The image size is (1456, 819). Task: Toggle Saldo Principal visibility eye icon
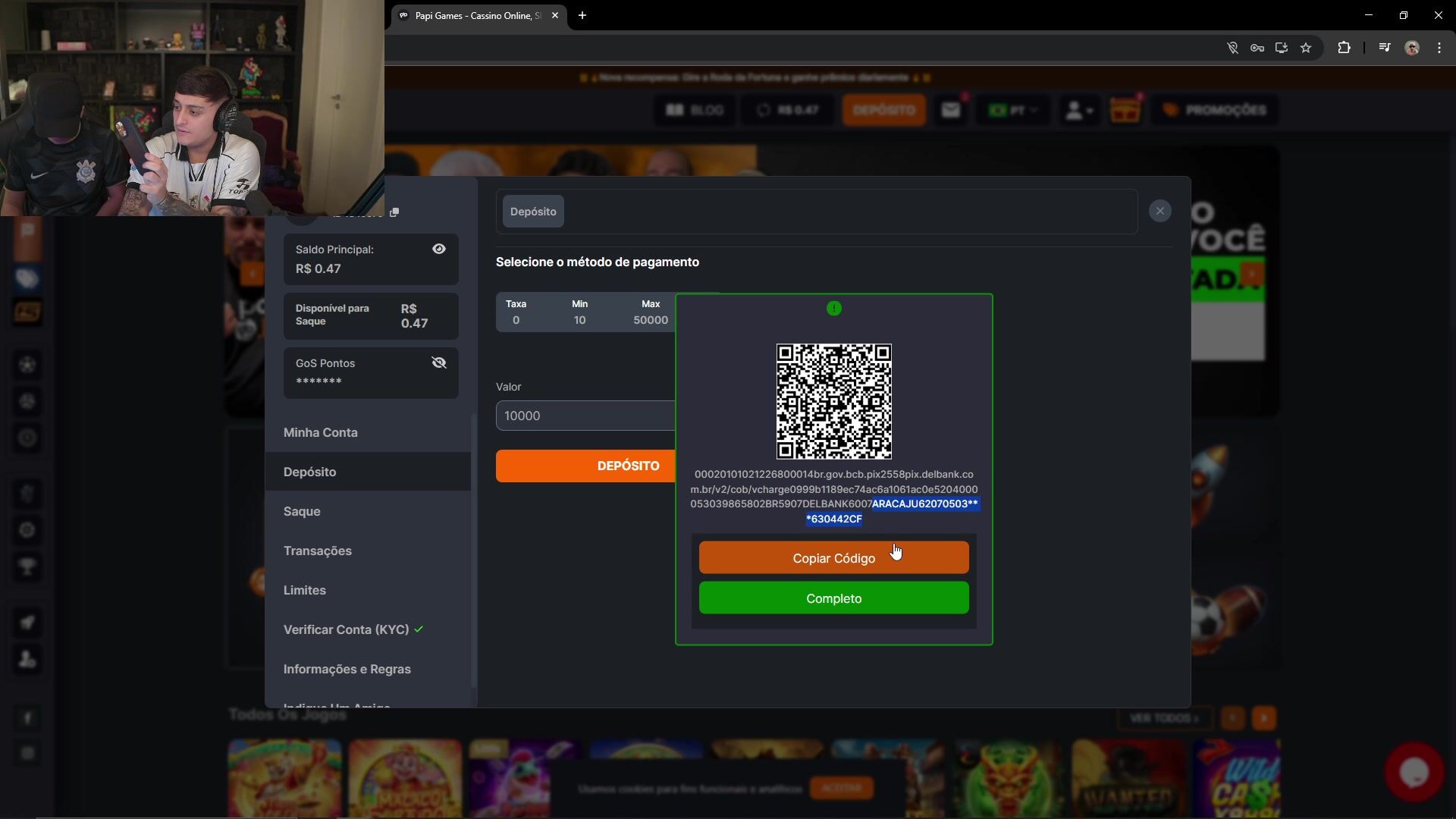439,249
